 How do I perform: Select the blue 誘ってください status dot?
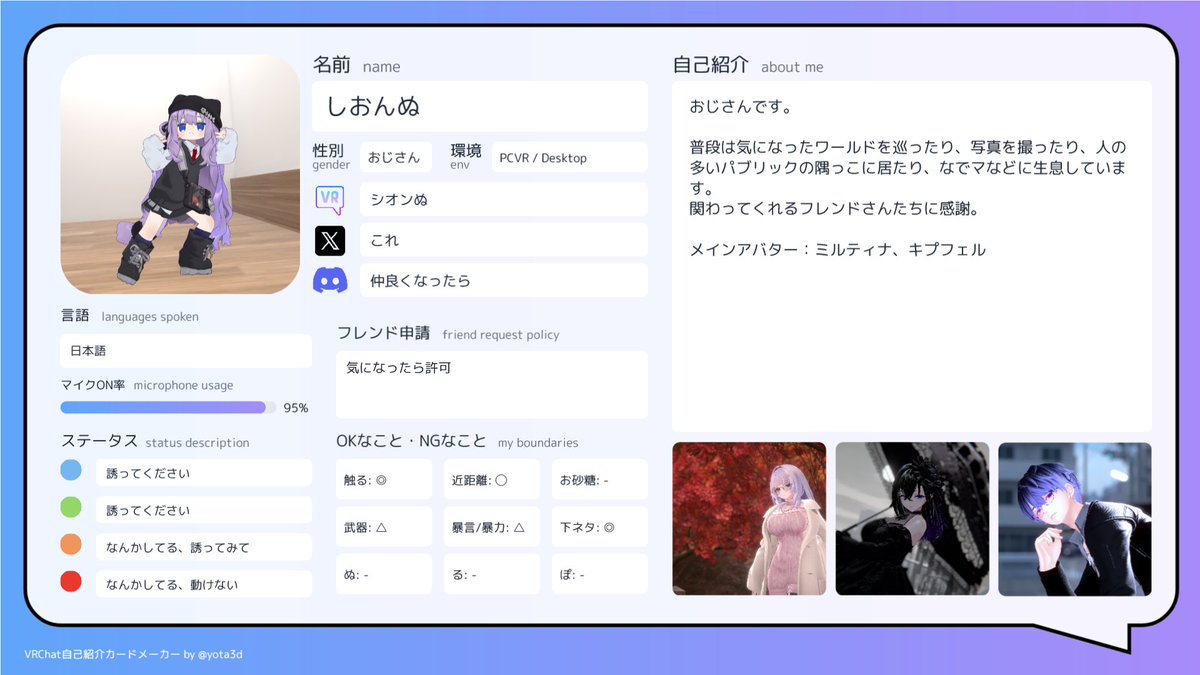click(71, 471)
